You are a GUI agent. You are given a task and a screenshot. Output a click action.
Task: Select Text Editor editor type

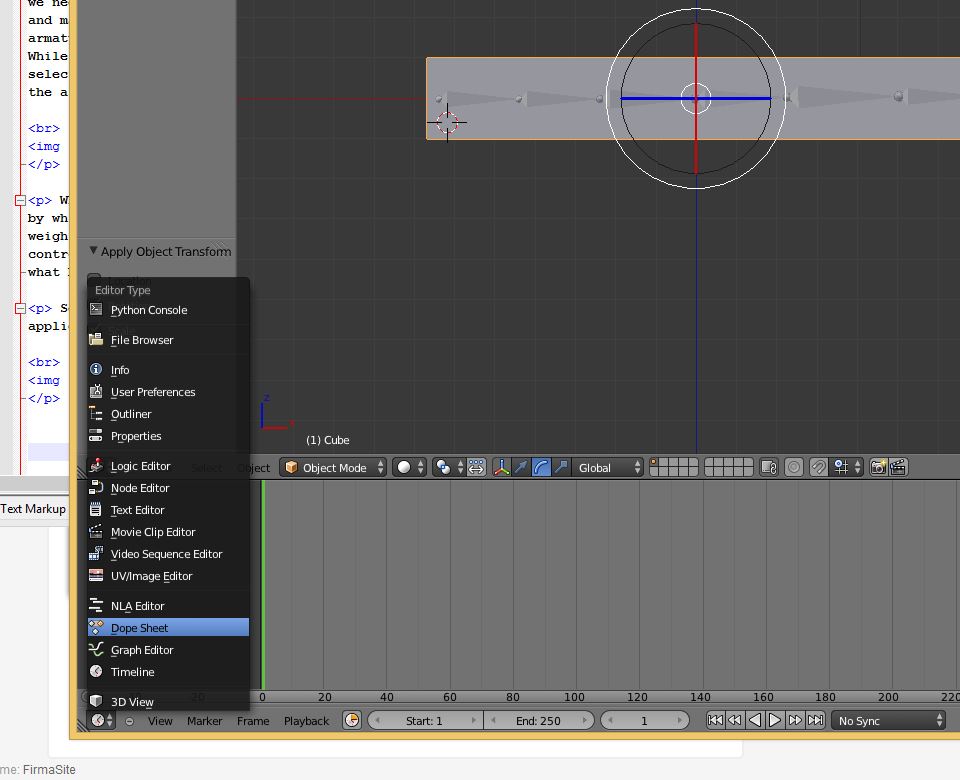168,510
